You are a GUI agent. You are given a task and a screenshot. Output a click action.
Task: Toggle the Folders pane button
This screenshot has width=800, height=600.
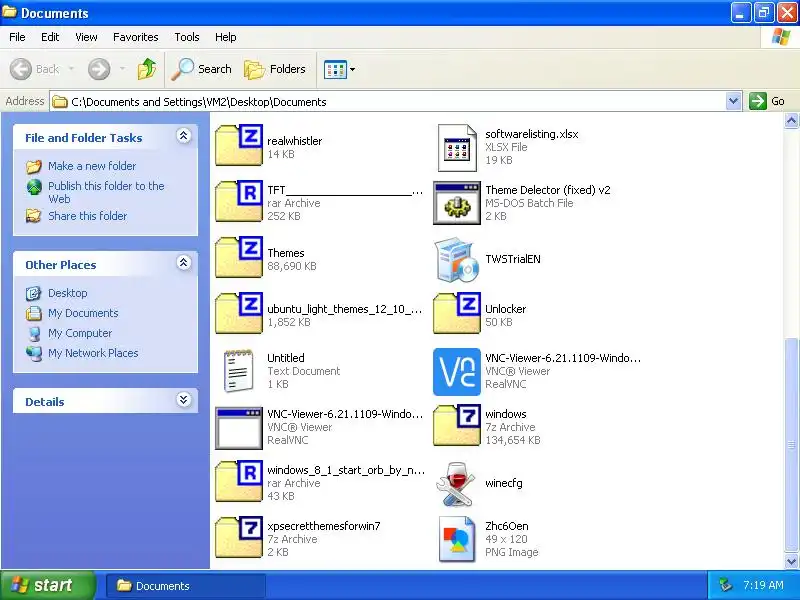point(275,69)
